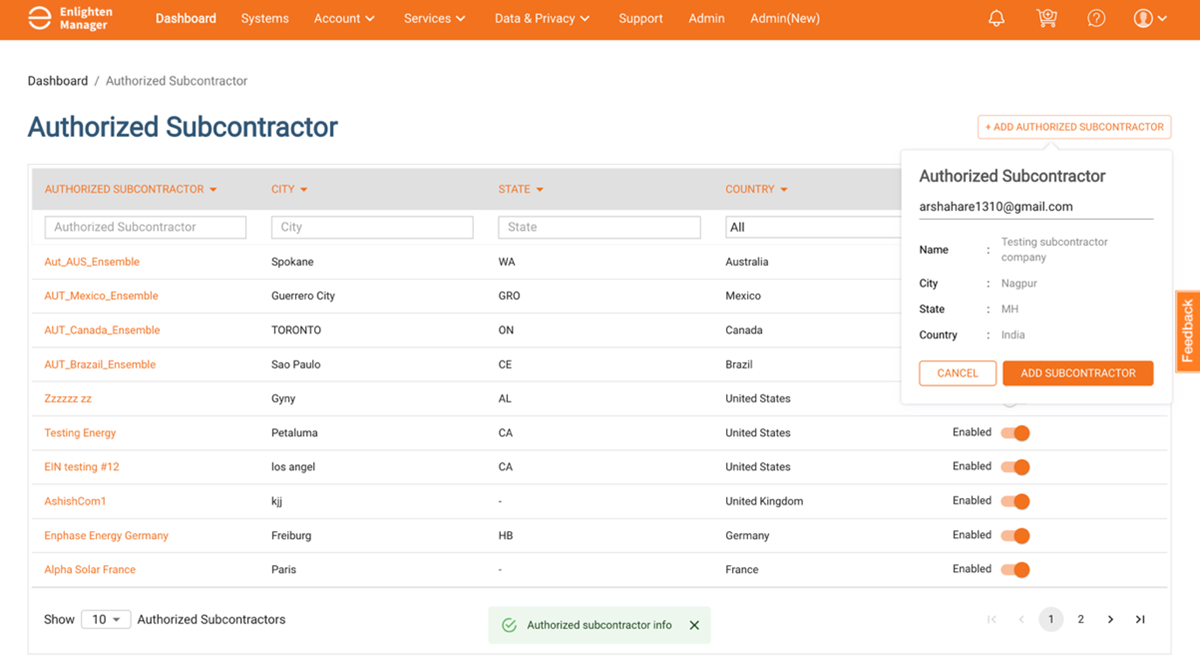Click the subcontractor email input field

(x=1036, y=207)
